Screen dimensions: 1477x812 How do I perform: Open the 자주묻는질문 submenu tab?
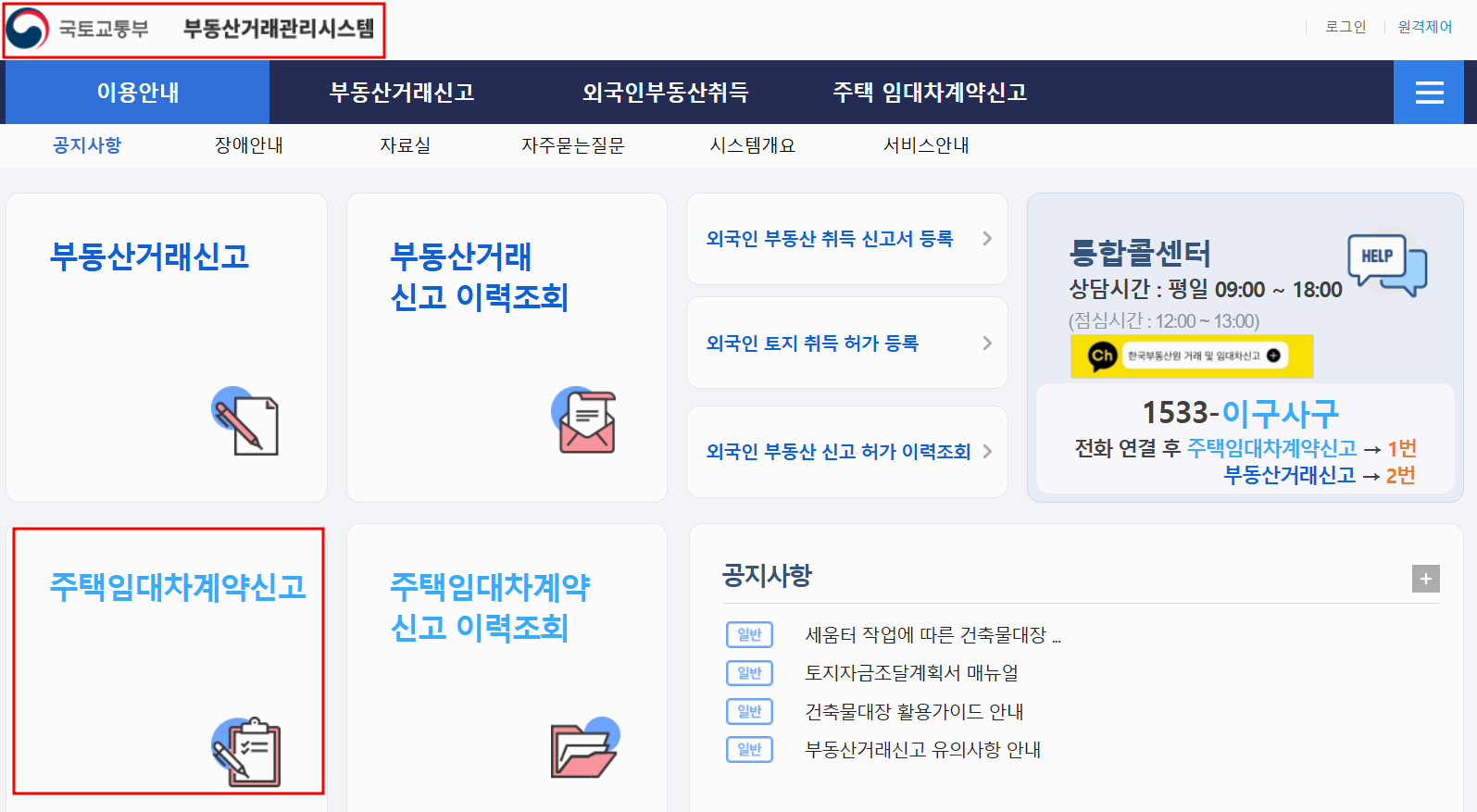573,145
